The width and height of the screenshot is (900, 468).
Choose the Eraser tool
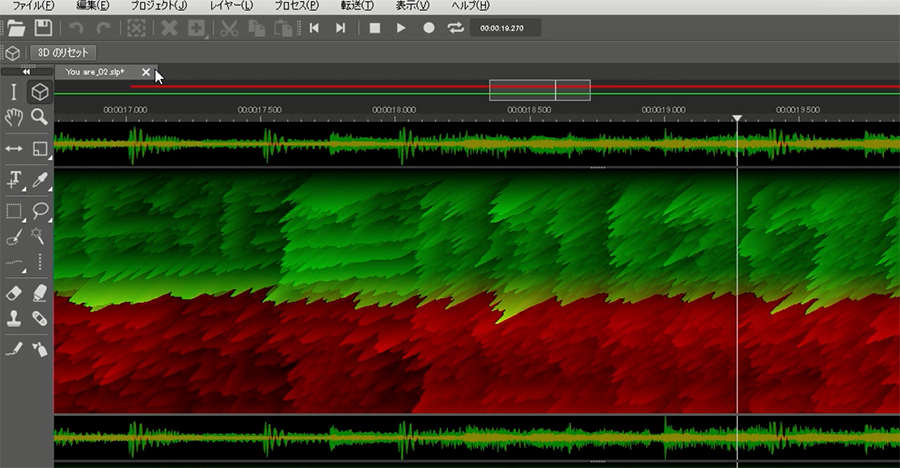[14, 293]
